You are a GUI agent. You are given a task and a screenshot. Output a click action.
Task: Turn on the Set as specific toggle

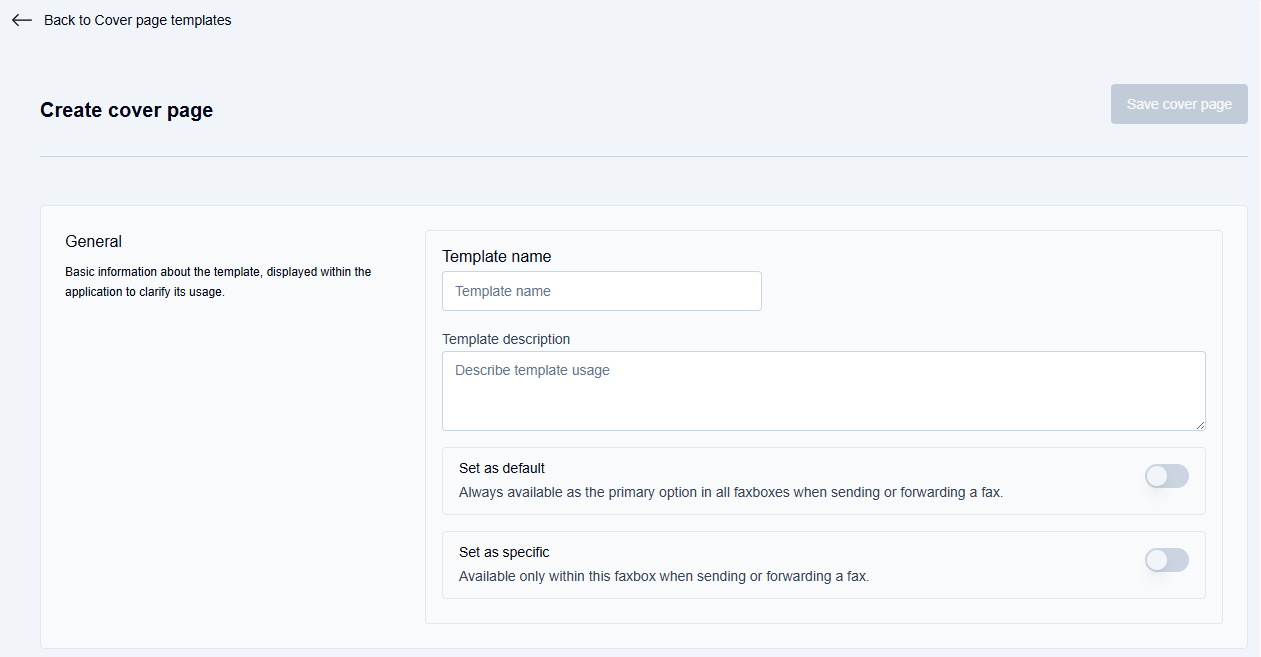pos(1166,560)
